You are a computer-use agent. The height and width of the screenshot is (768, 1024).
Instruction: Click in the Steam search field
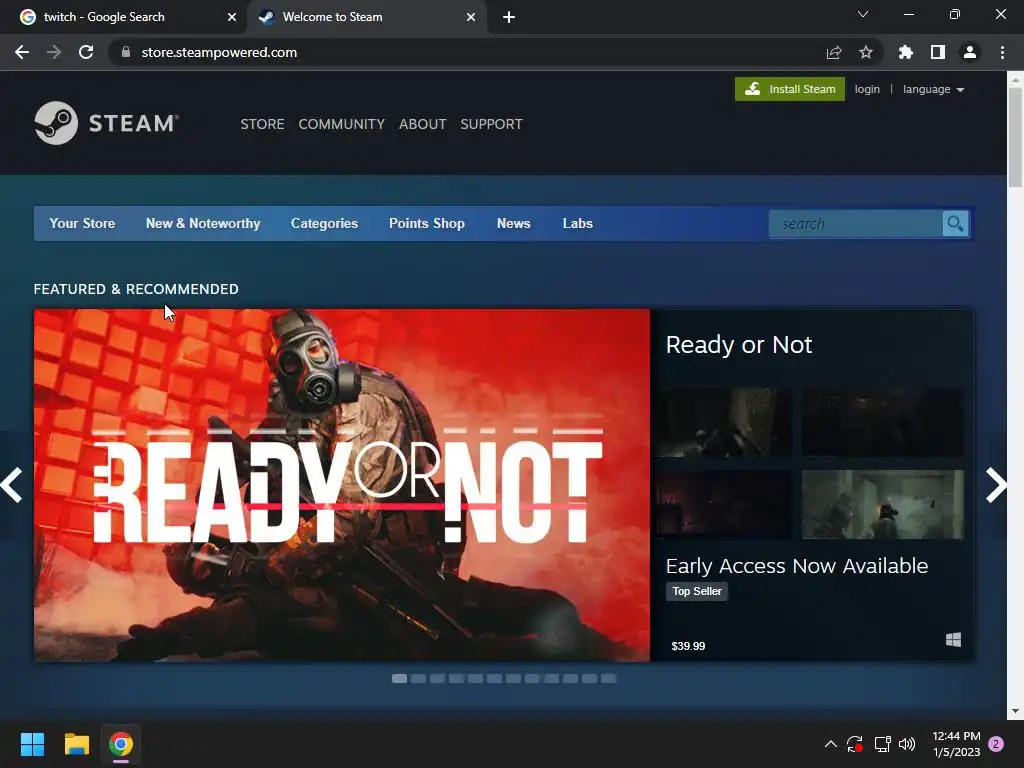pyautogui.click(x=856, y=224)
